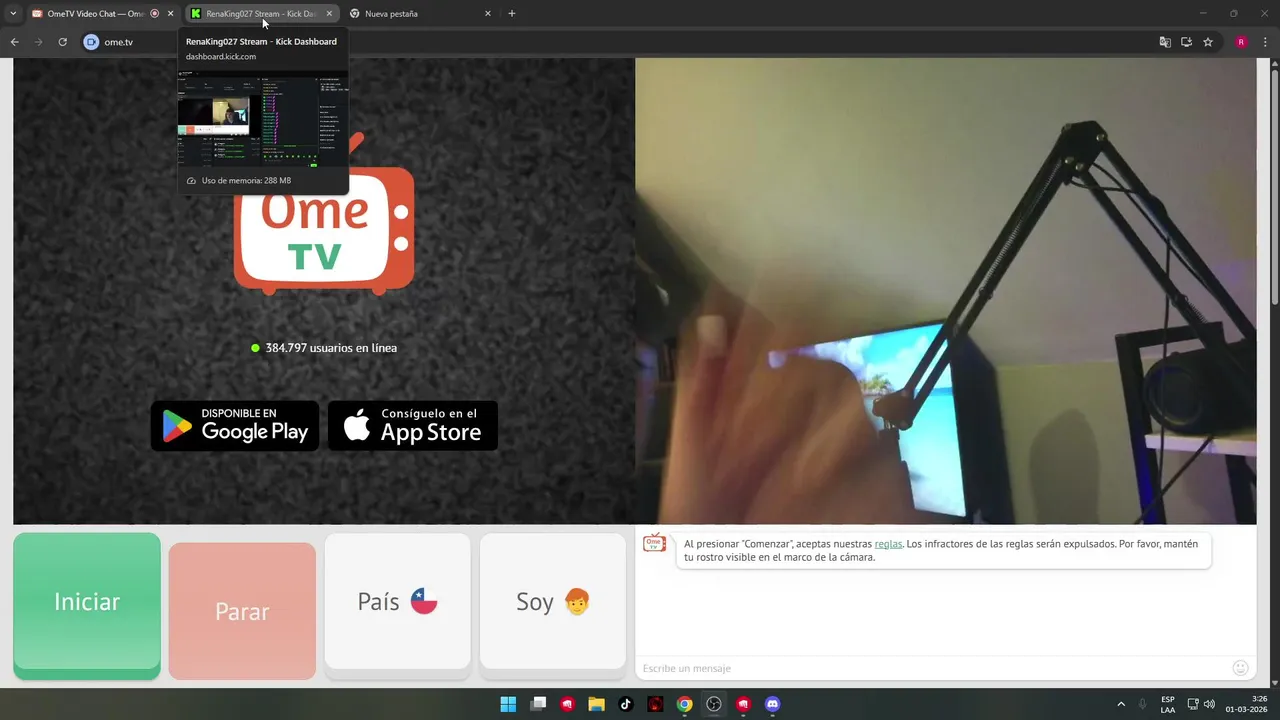Open Task View in taskbar
Screen dimensions: 1280x720
tap(538, 704)
